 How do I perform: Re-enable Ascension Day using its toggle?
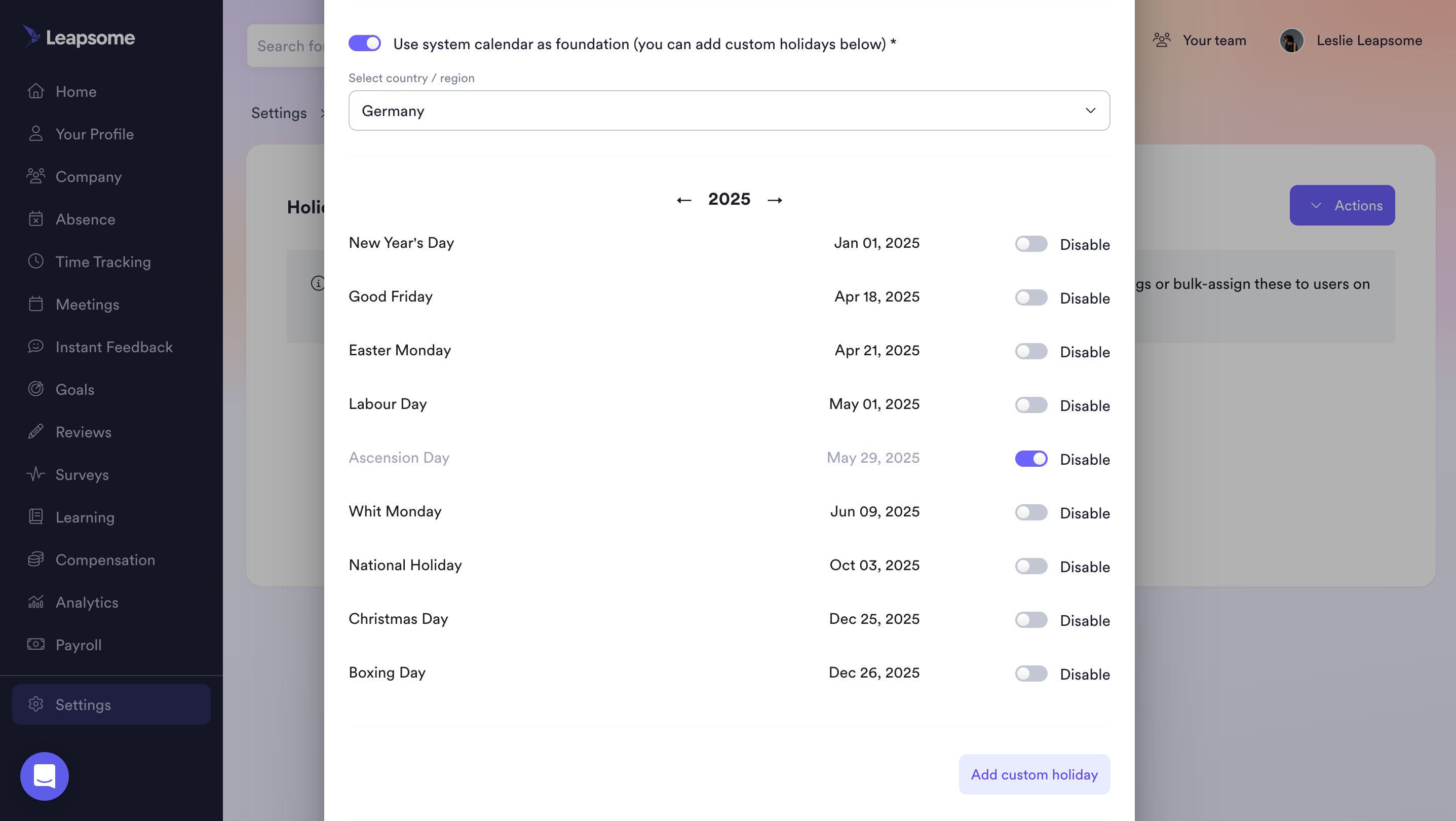pyautogui.click(x=1031, y=459)
